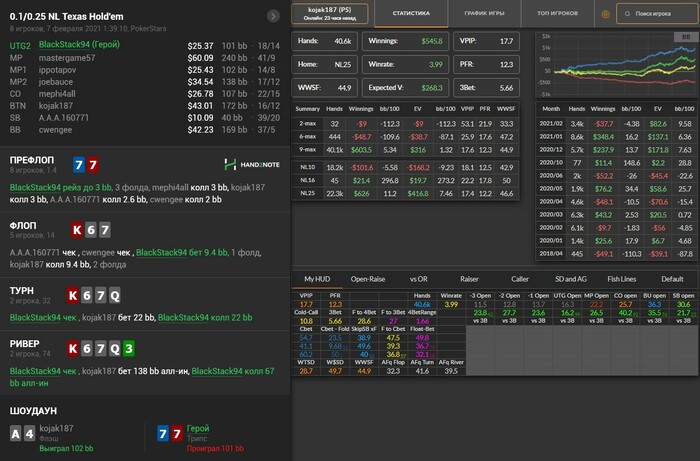Click player mephi4all in the seat list
The image size is (700, 461).
click(x=57, y=94)
